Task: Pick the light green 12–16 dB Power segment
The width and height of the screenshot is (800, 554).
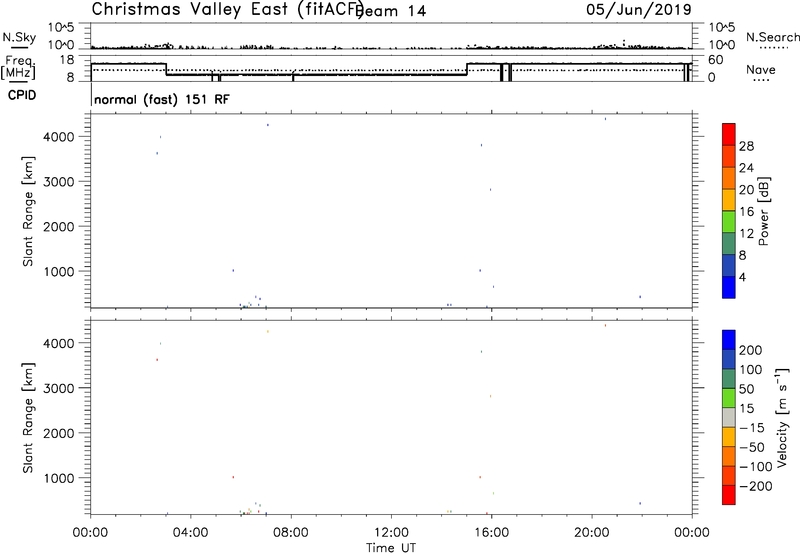Action: click(729, 221)
